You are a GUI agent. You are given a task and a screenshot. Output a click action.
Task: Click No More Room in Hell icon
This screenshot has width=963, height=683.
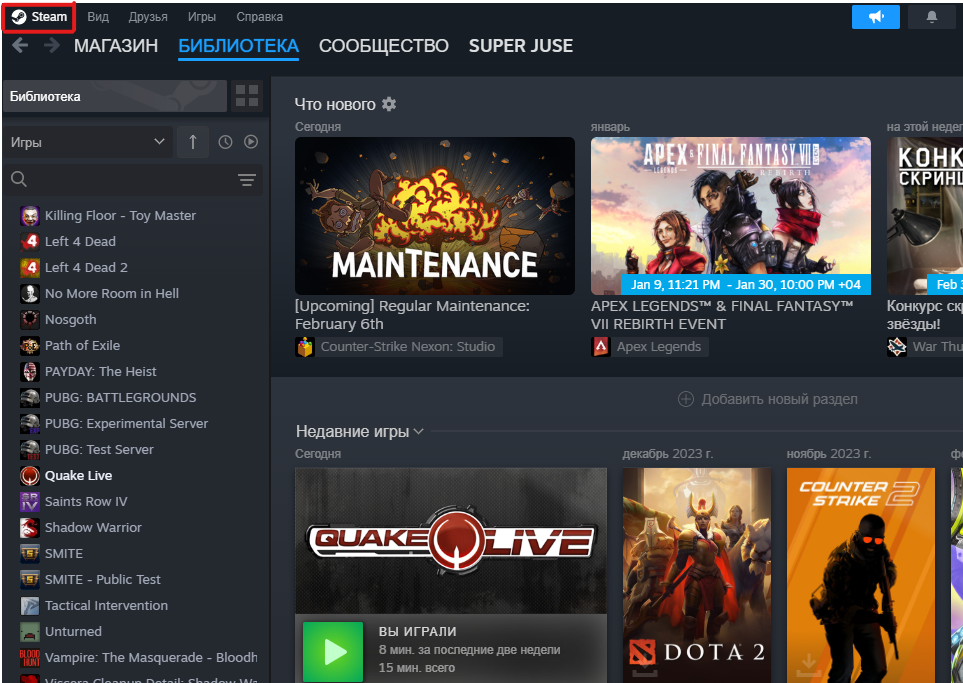click(x=29, y=294)
